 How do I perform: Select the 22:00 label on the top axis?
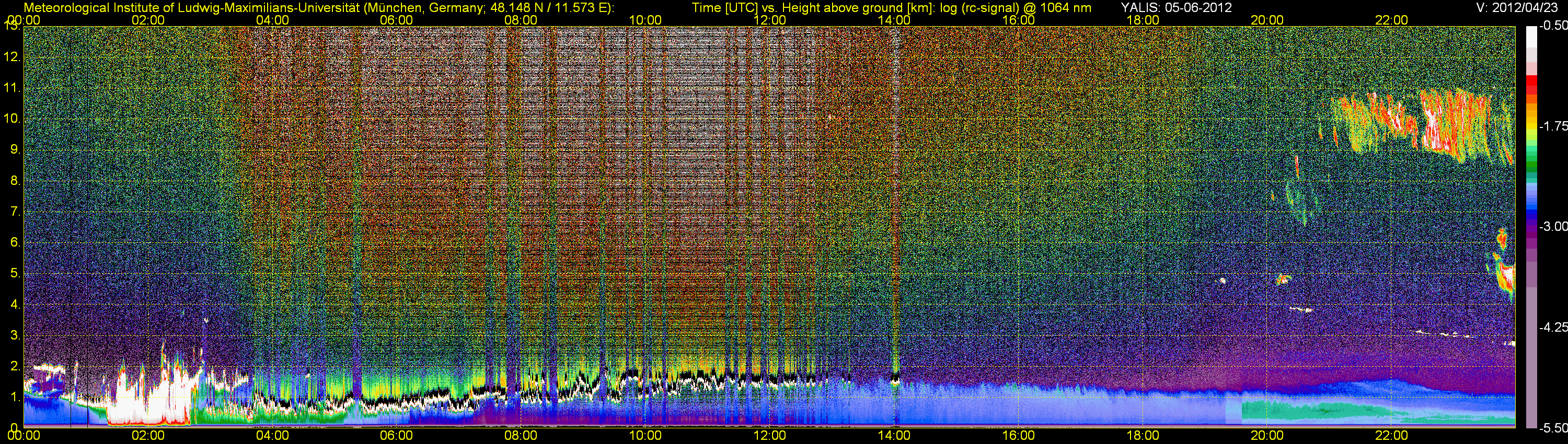point(1391,20)
